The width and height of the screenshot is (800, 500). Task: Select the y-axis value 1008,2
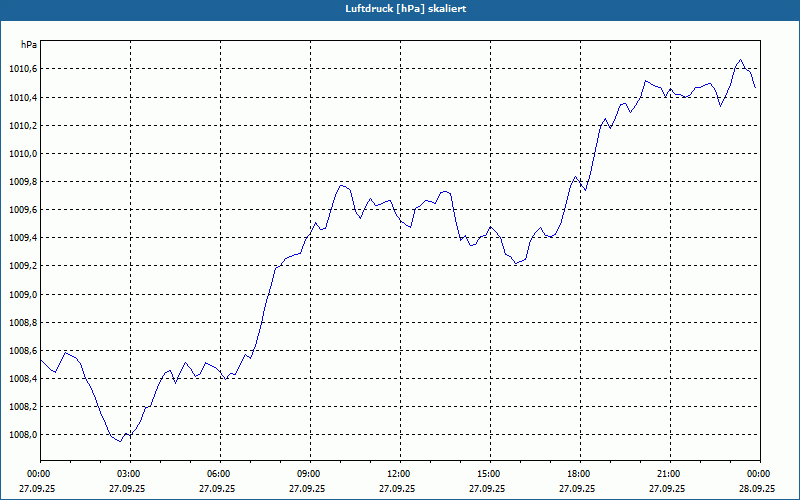[x=23, y=407]
